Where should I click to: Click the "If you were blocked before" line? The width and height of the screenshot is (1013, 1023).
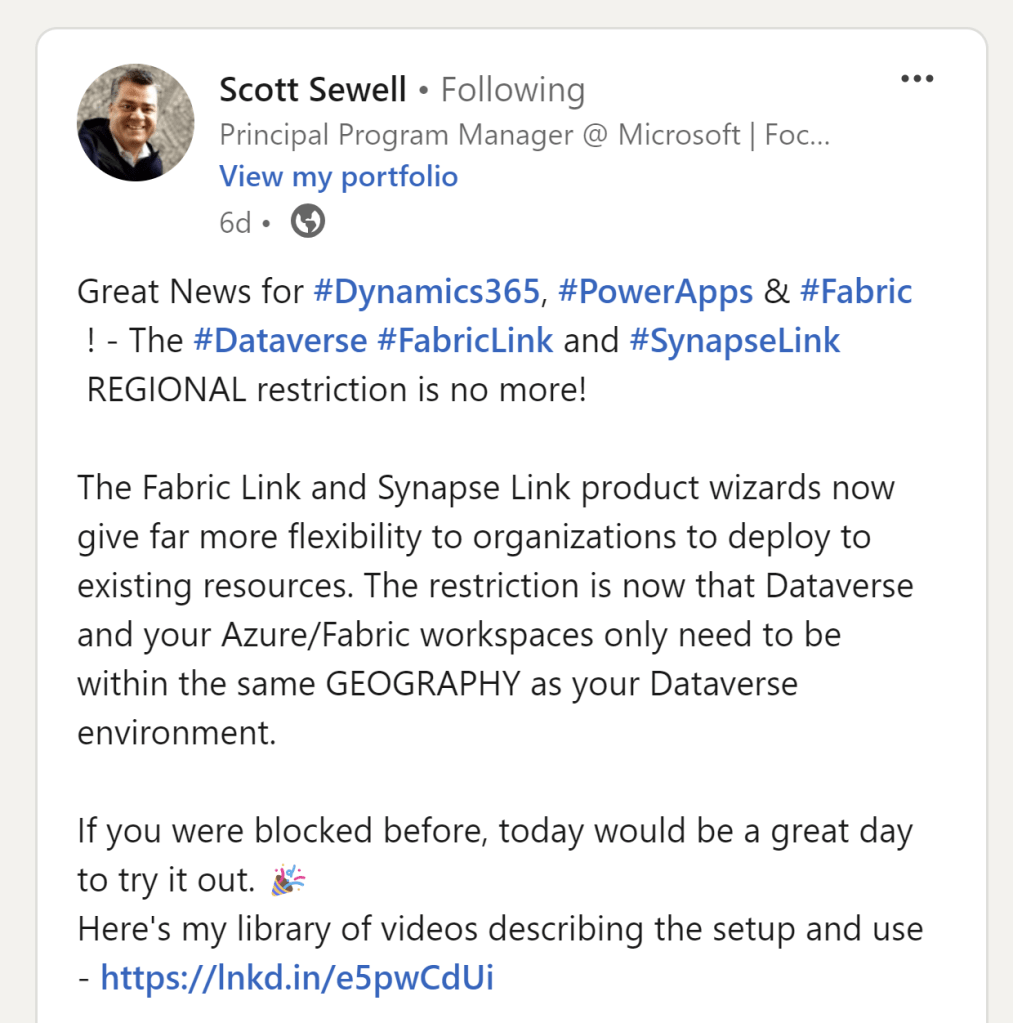pos(494,832)
